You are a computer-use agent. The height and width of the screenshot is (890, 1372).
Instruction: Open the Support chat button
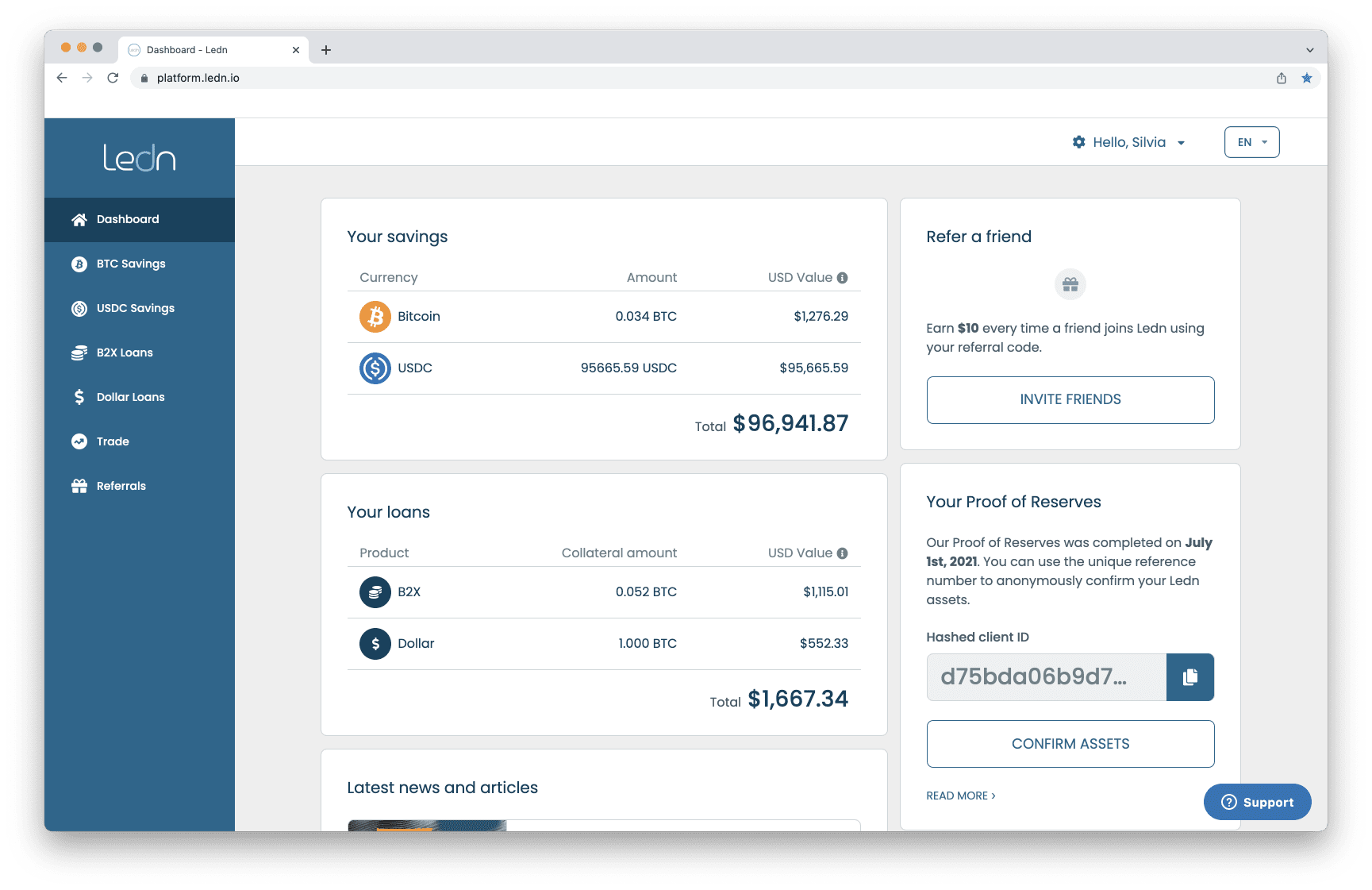pyautogui.click(x=1258, y=802)
